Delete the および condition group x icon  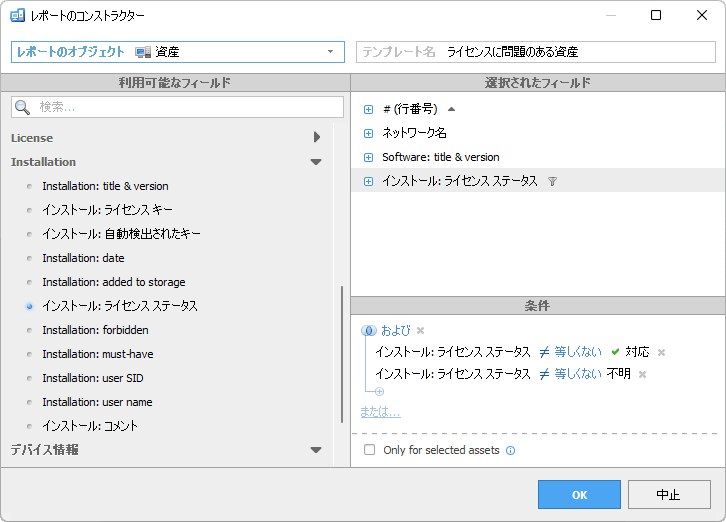(420, 331)
